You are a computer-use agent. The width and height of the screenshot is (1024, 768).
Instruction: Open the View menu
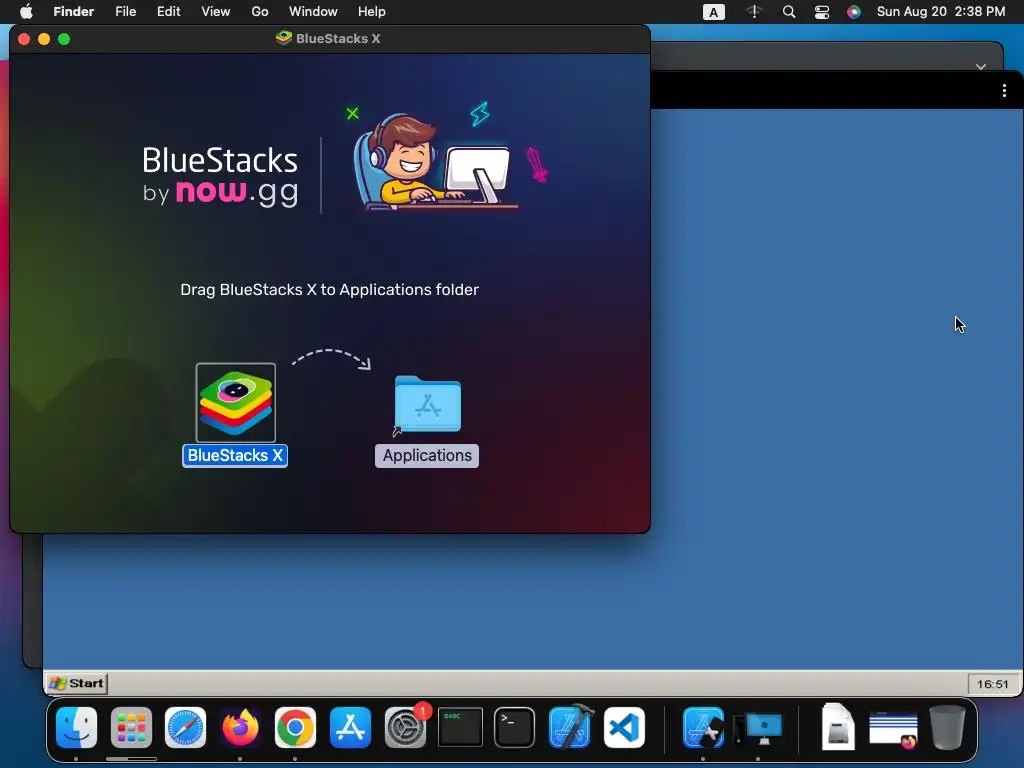(x=216, y=12)
